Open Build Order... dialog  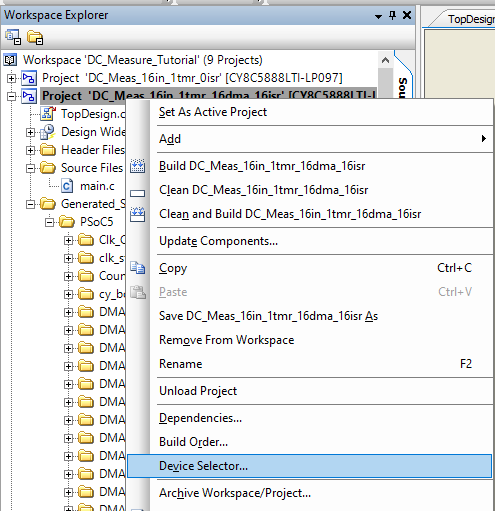310,442
